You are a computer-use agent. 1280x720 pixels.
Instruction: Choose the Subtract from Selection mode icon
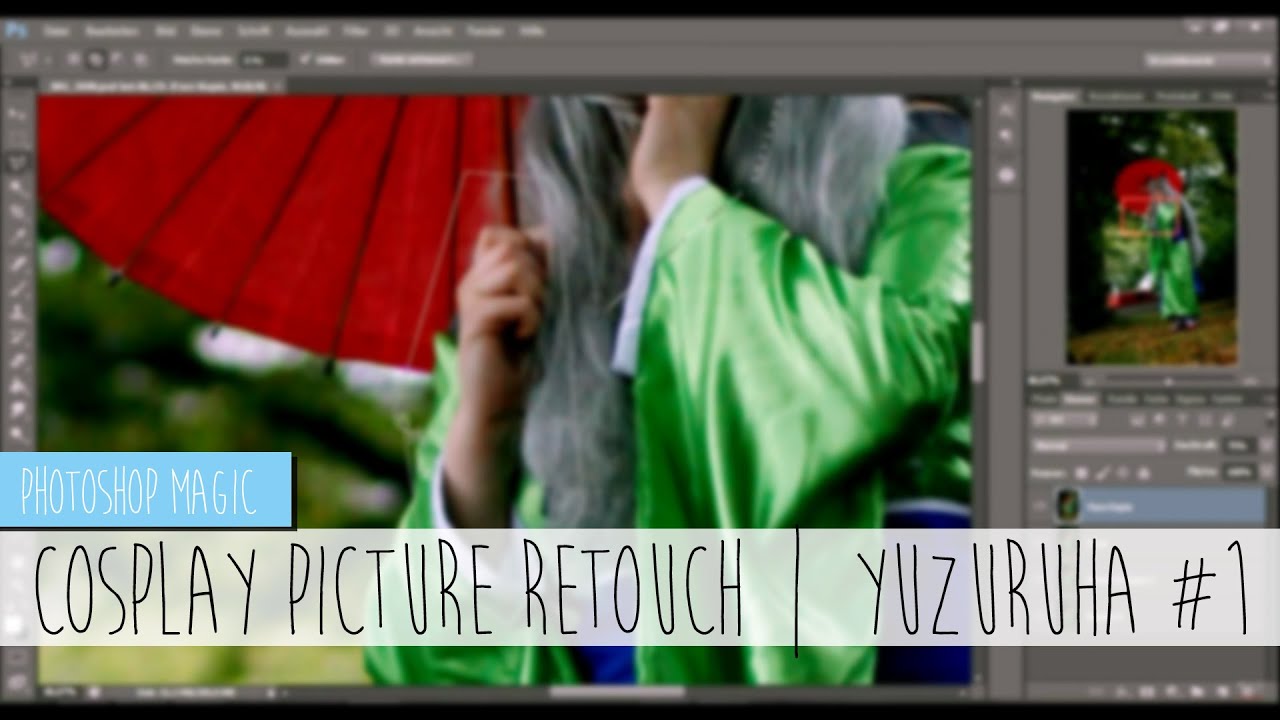pos(119,60)
